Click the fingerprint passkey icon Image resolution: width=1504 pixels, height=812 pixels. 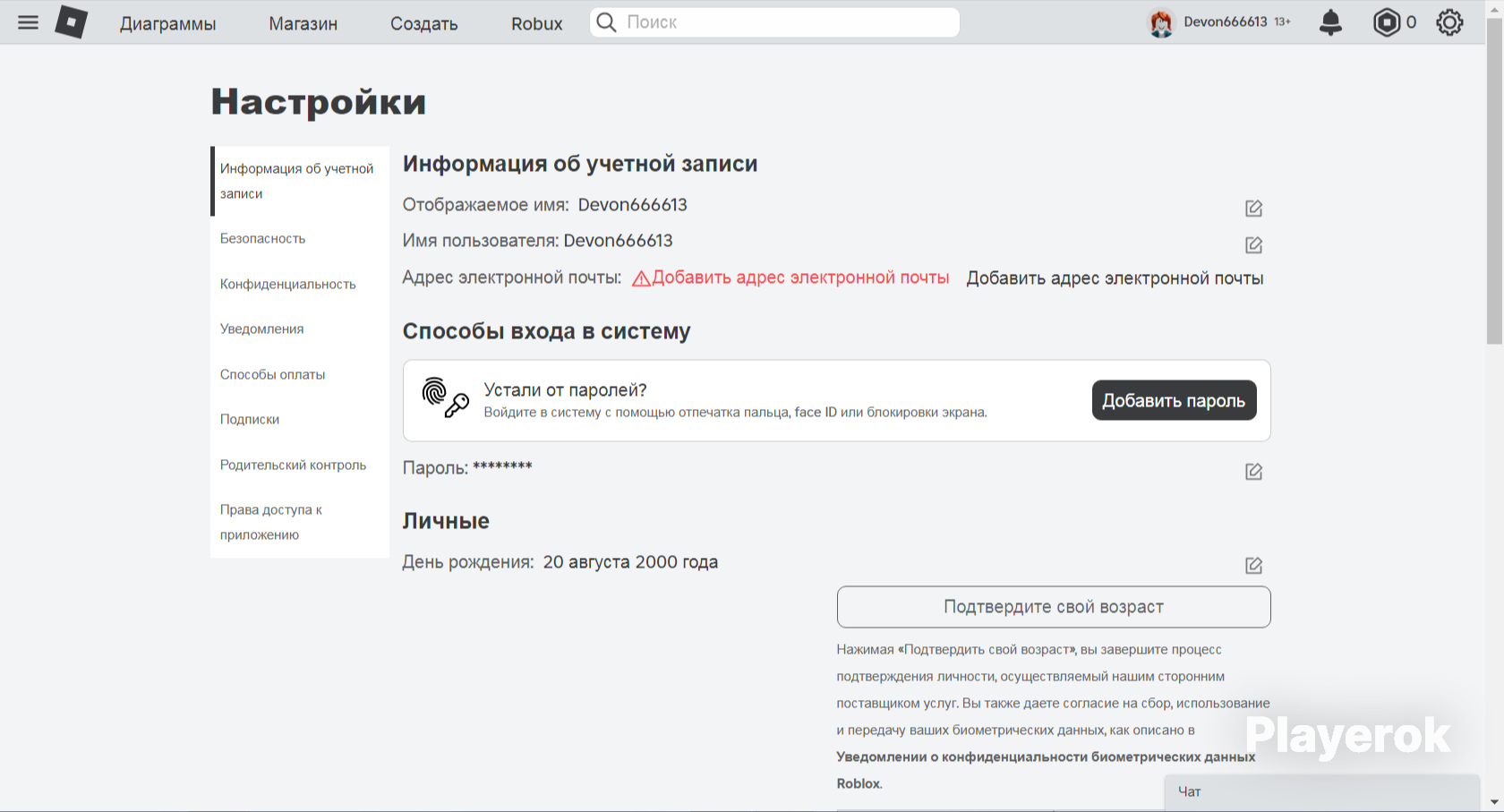pyautogui.click(x=445, y=397)
